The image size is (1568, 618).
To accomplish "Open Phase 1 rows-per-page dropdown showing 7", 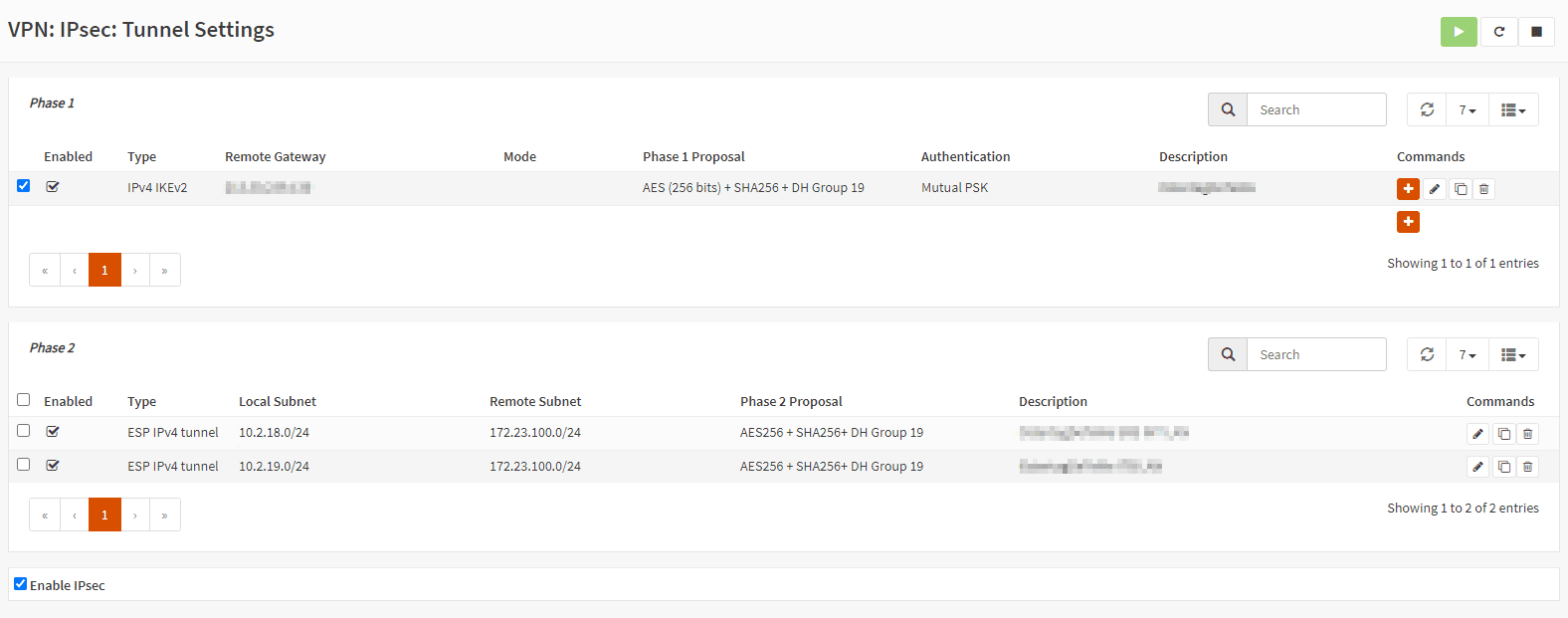I will coord(1468,109).
